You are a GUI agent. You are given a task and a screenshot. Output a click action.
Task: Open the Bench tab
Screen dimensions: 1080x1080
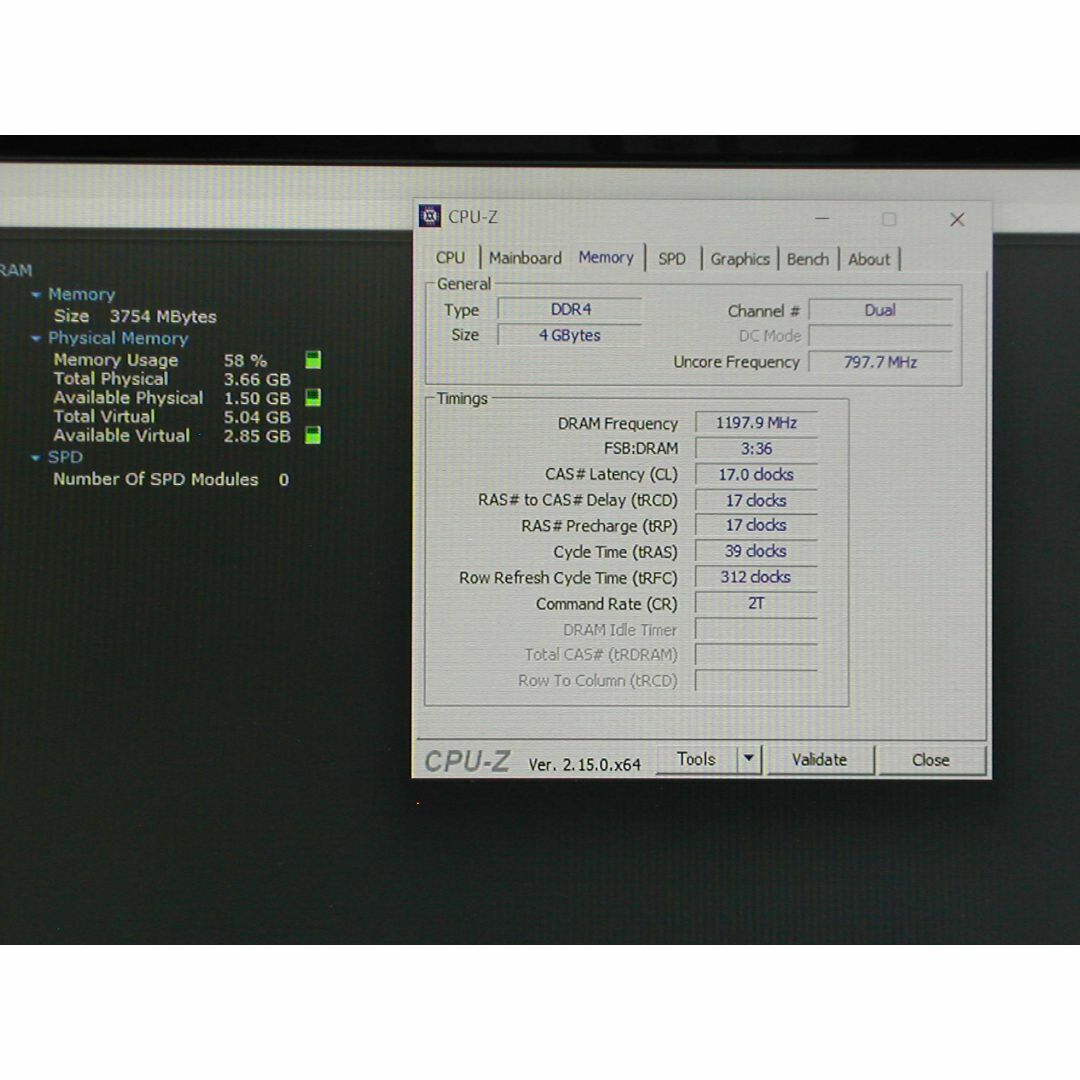(x=807, y=259)
